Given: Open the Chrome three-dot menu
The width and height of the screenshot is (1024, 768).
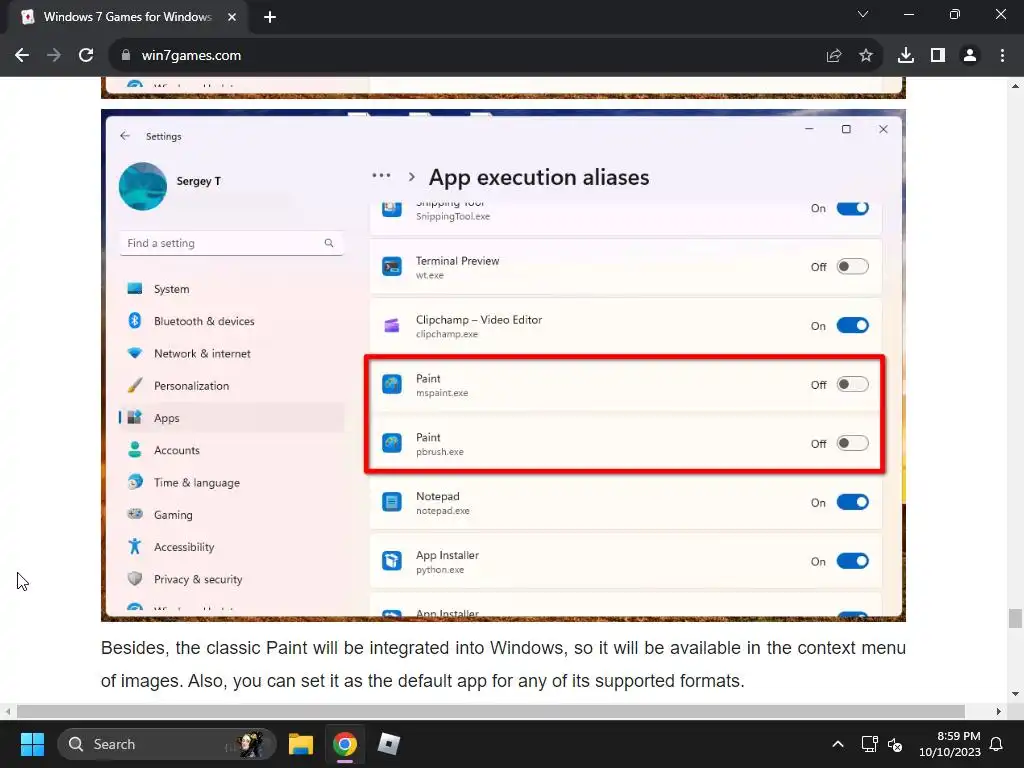Looking at the screenshot, I should tap(1002, 56).
